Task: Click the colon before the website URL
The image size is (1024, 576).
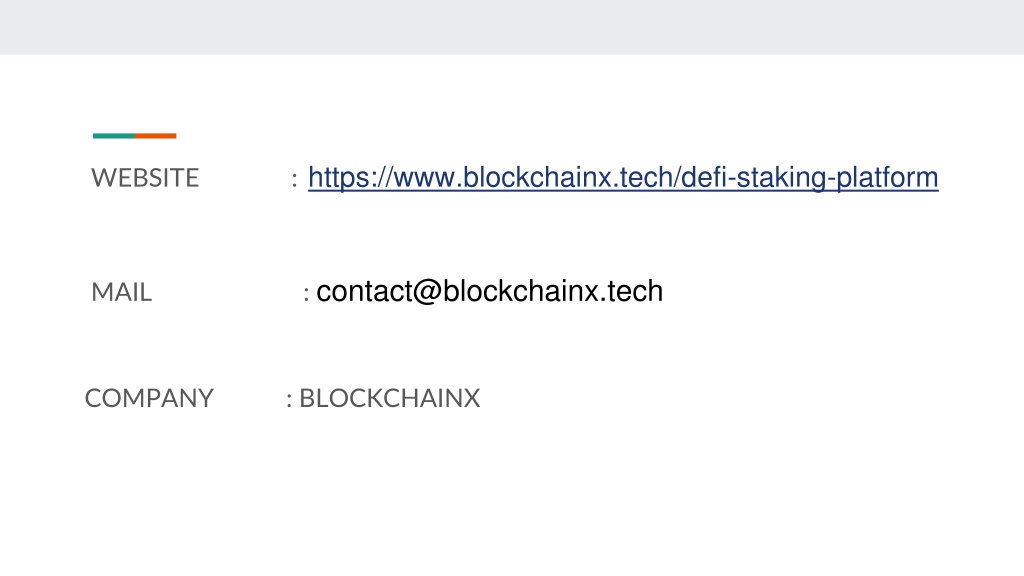Action: 295,180
